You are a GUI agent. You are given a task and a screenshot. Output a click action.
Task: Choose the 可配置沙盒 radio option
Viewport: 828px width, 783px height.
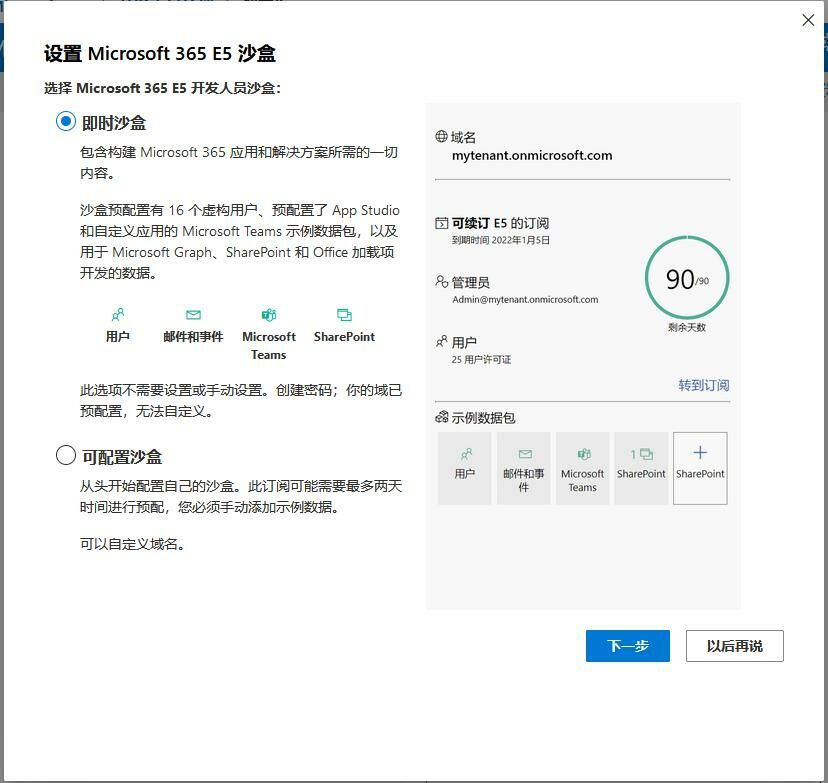click(66, 456)
